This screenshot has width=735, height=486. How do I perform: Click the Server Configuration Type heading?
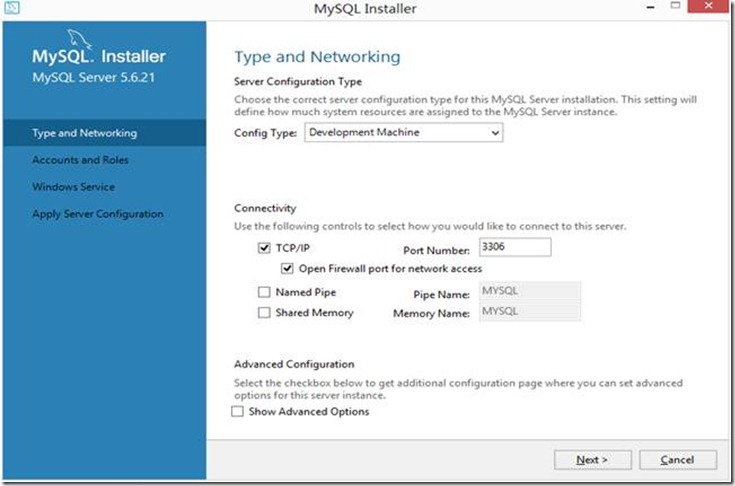click(x=298, y=82)
